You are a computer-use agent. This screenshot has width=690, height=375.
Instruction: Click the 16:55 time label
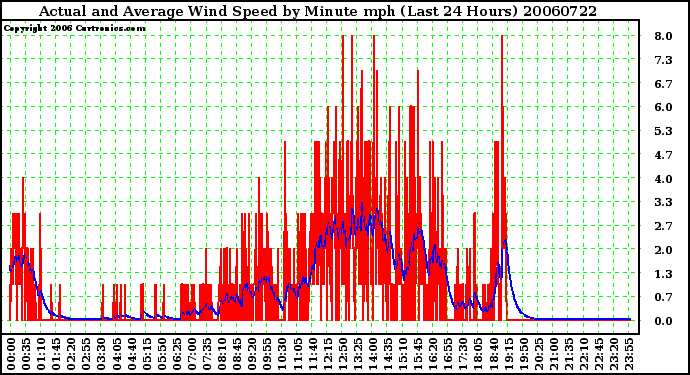[448, 354]
